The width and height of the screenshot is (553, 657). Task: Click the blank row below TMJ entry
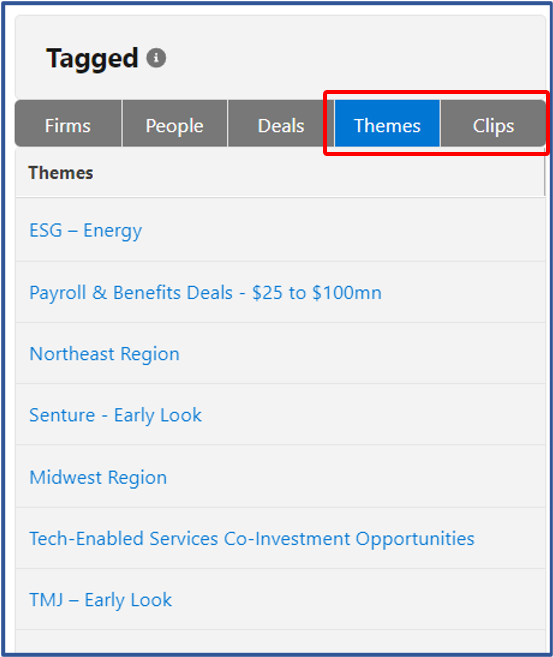coord(280,641)
